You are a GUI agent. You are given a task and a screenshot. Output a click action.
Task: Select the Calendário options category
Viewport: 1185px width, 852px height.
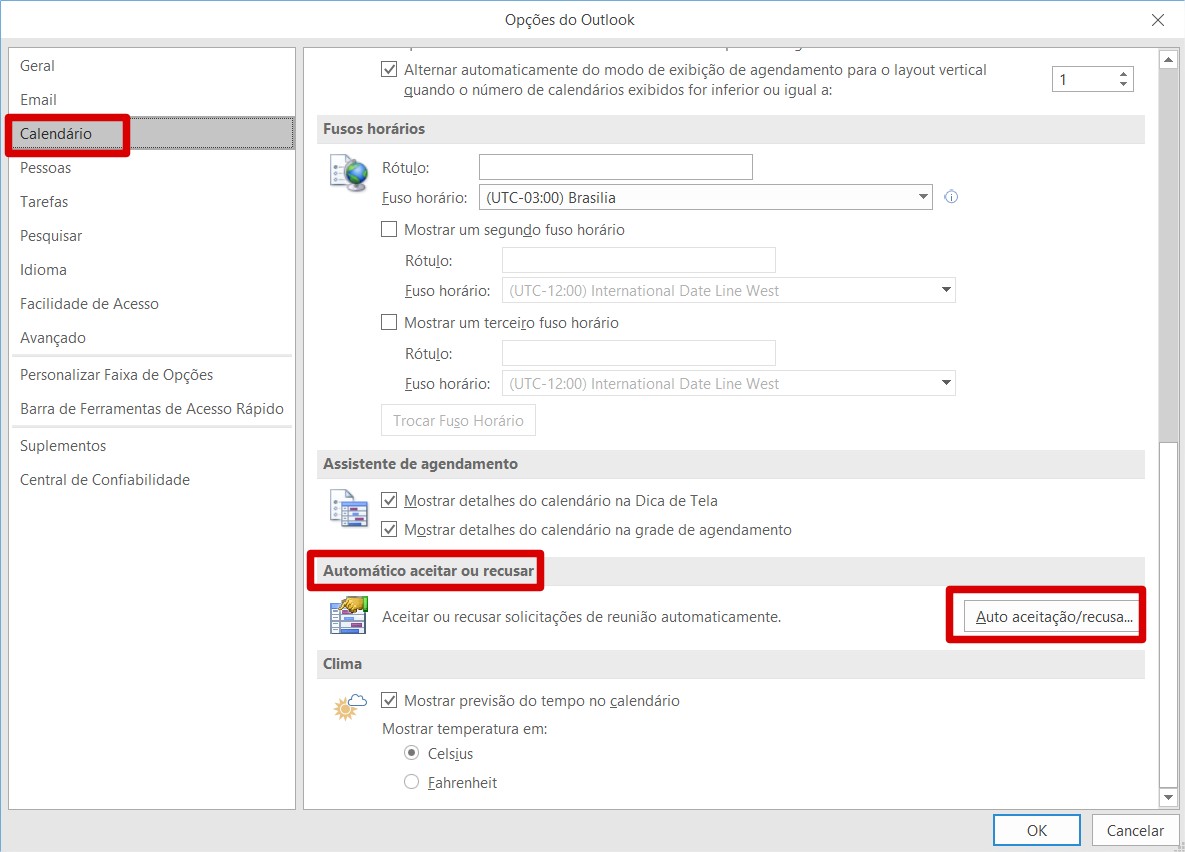tap(151, 134)
